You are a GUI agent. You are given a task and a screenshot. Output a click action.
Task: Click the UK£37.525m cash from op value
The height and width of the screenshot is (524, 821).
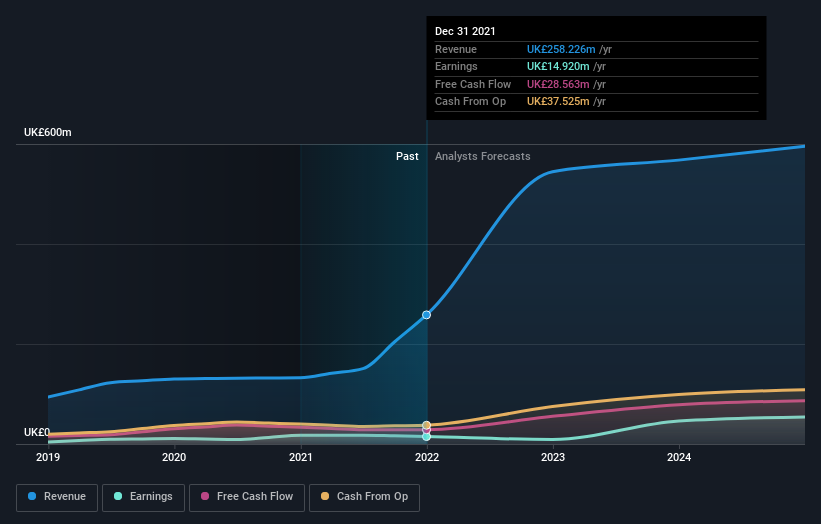click(558, 102)
